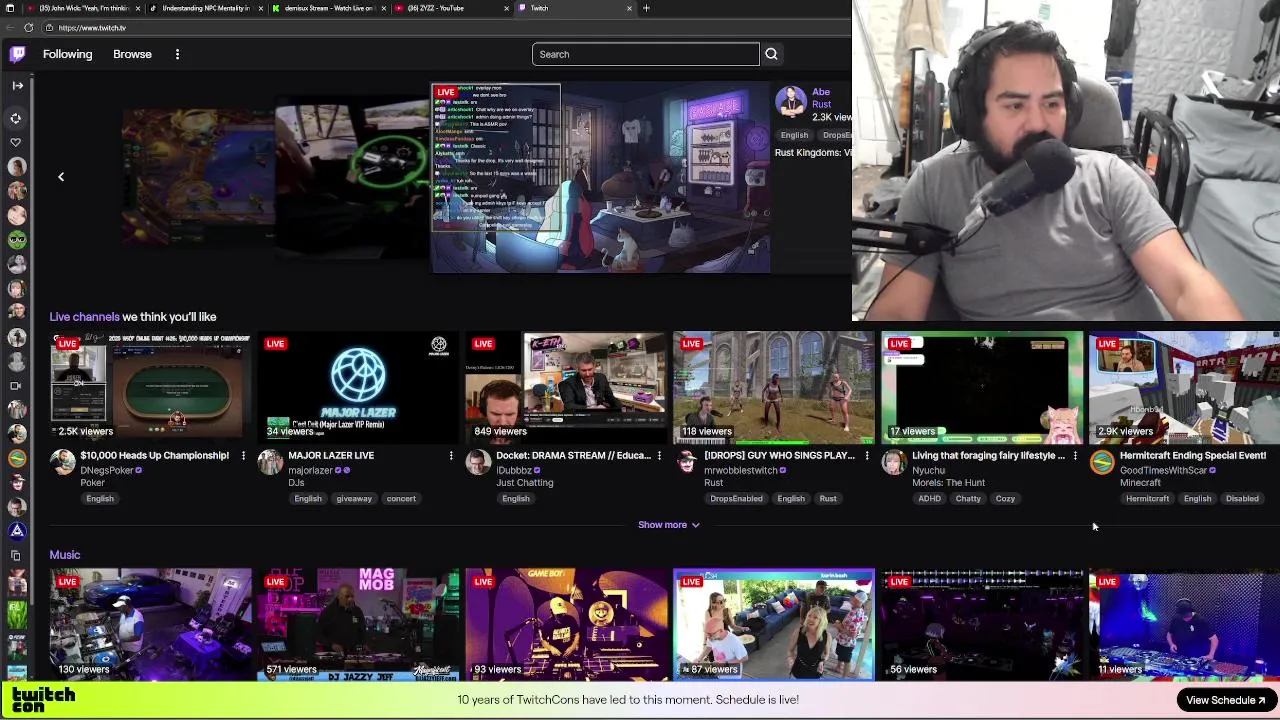Open options menu for Docket DRAMA STREAM
This screenshot has height=720, width=1280.
(659, 456)
